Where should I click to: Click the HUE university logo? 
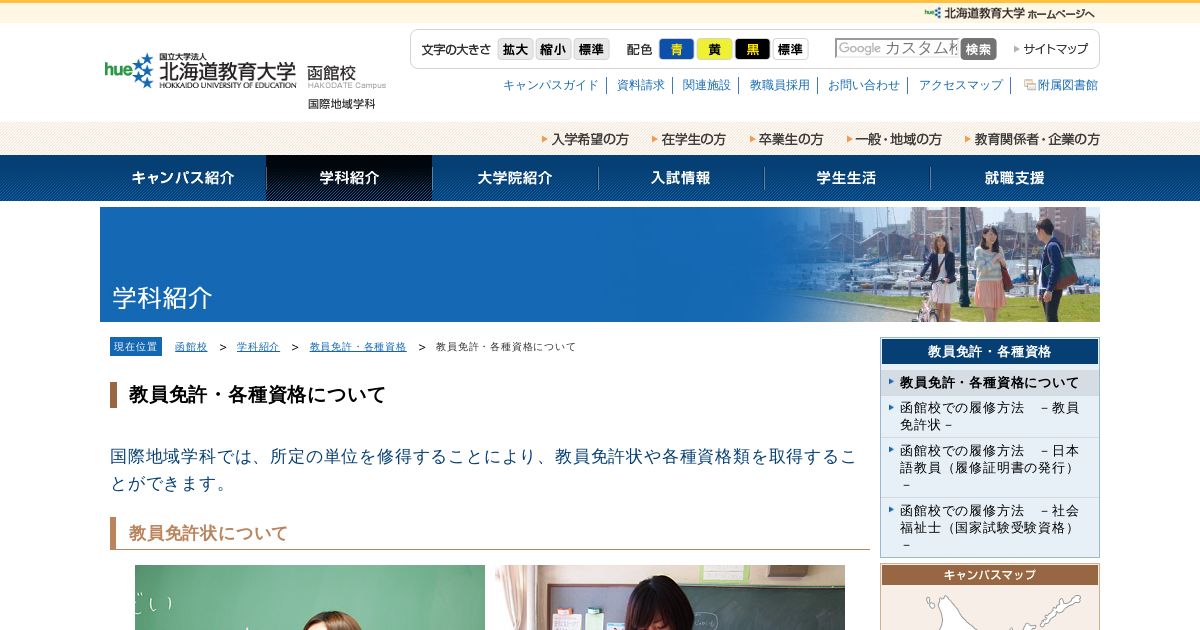pyautogui.click(x=200, y=71)
